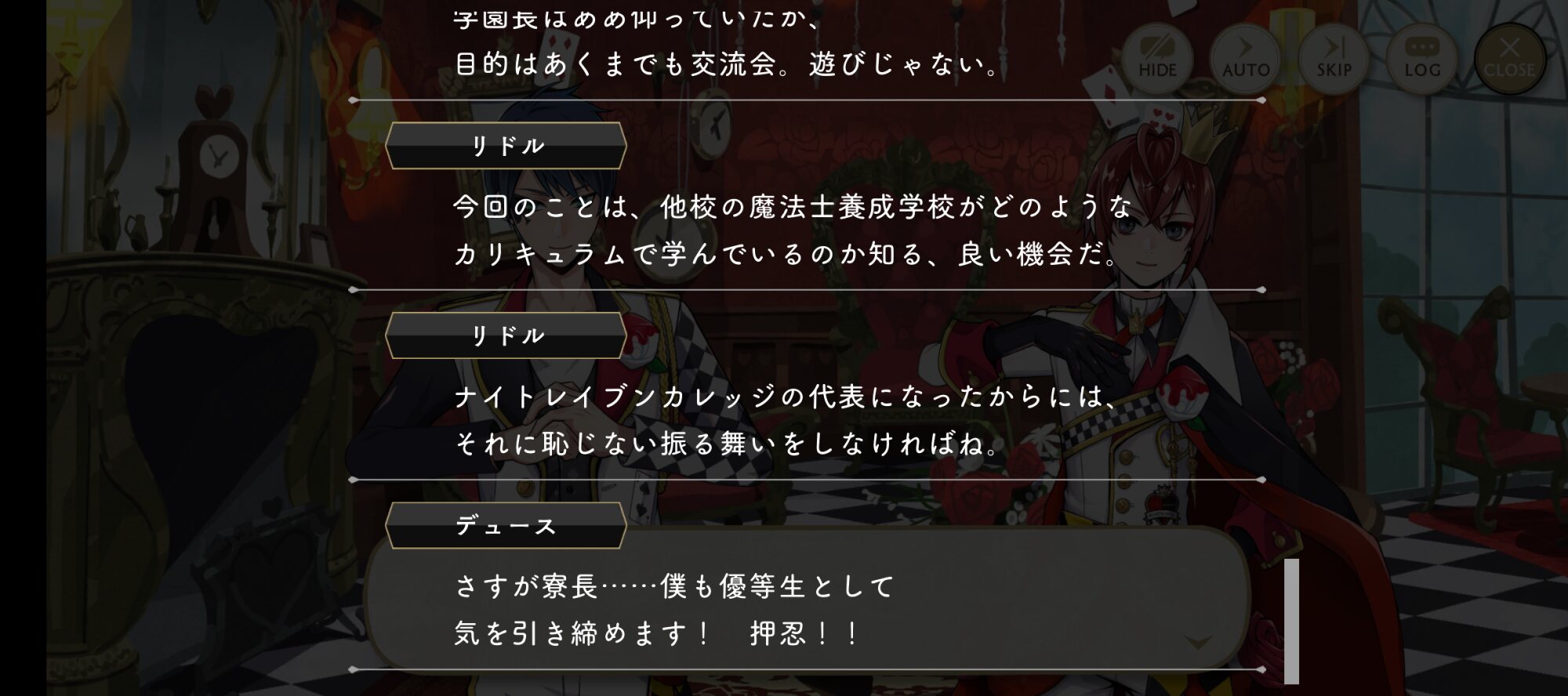1568x696 pixels.
Task: Select the second リドル name plate
Action: (506, 335)
